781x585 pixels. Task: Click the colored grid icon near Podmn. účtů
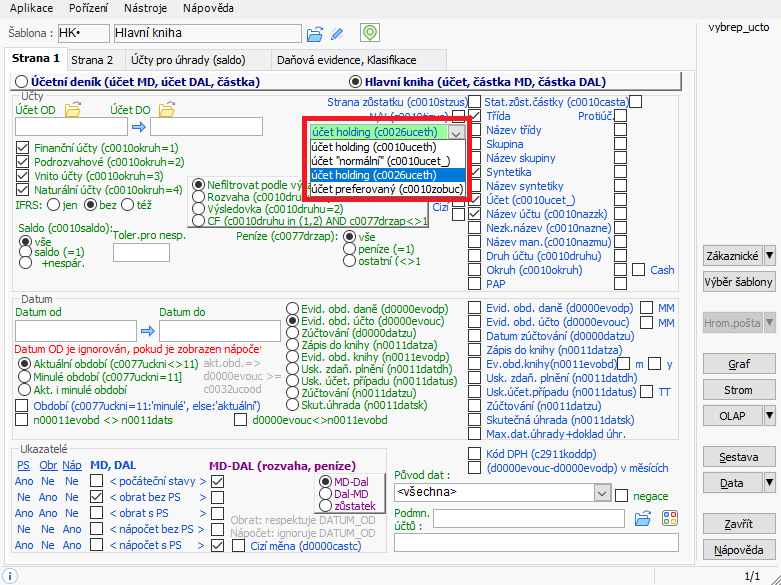click(669, 518)
